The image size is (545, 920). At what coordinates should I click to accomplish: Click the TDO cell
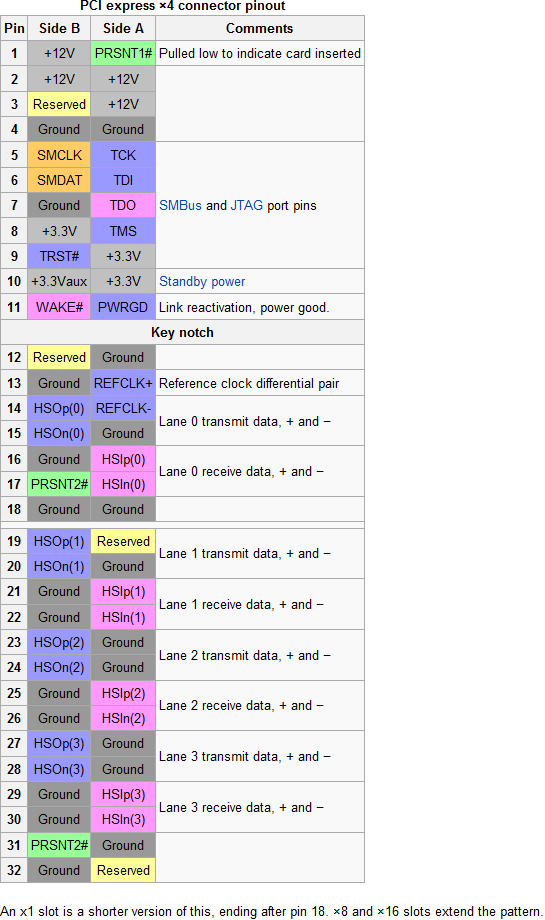(123, 205)
